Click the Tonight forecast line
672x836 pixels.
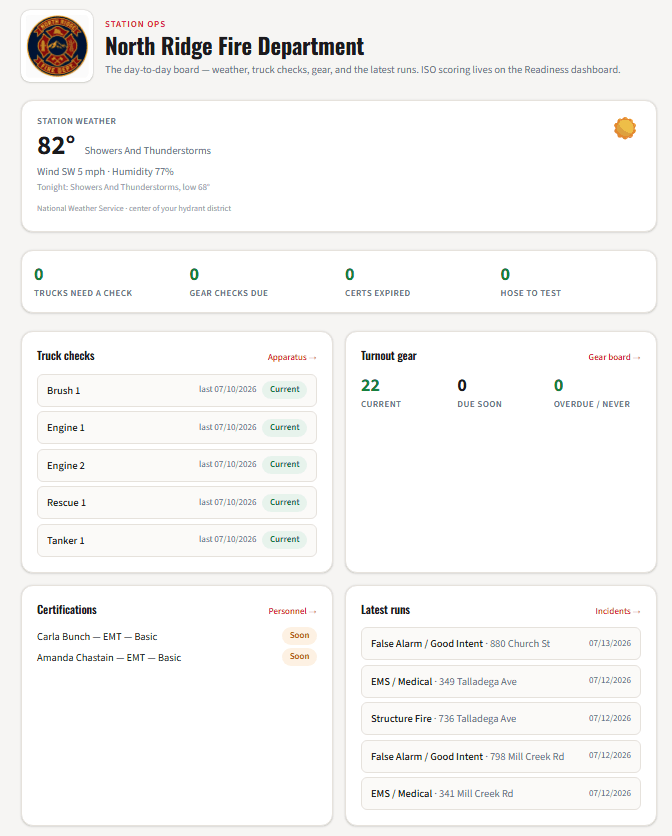click(123, 187)
